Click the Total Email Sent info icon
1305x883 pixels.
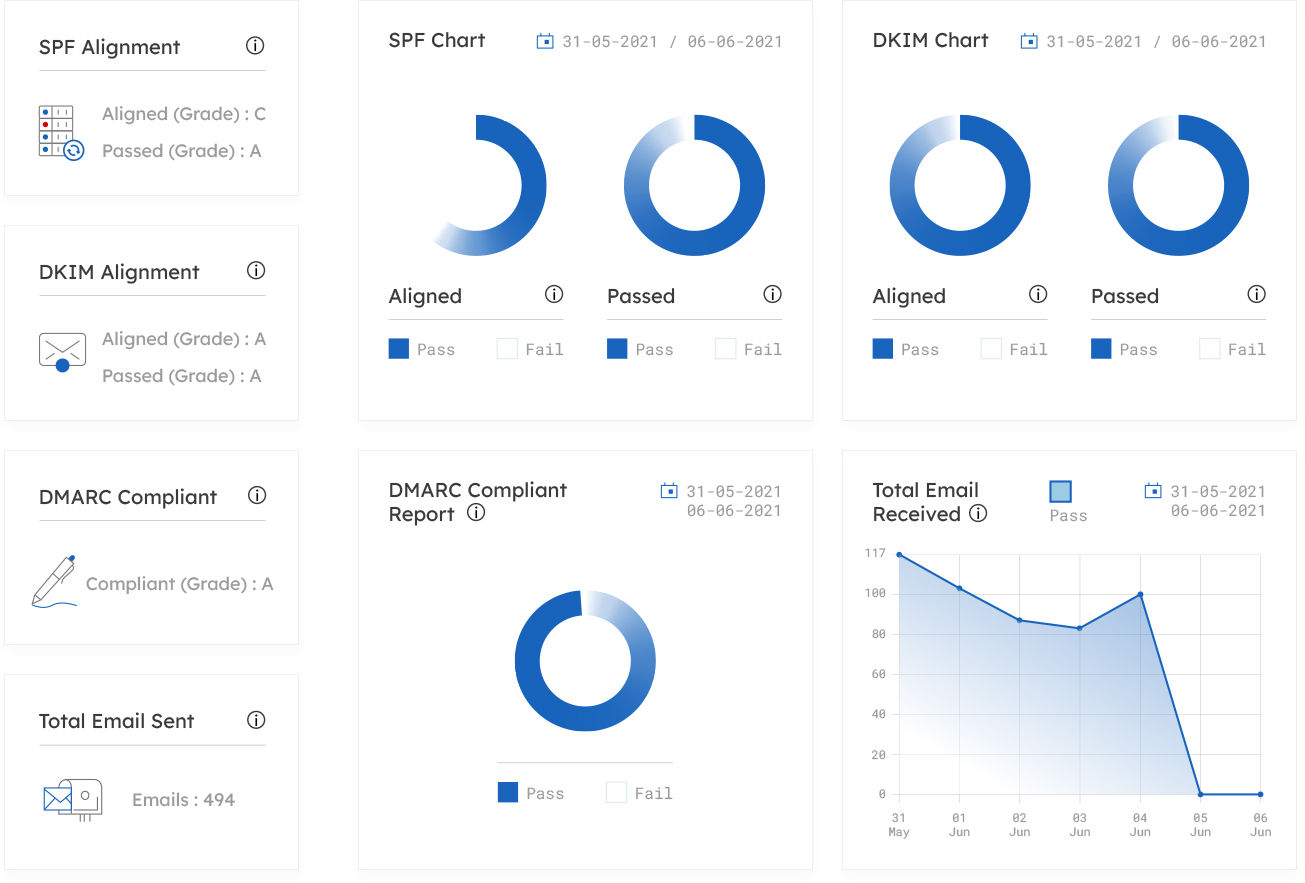point(256,720)
